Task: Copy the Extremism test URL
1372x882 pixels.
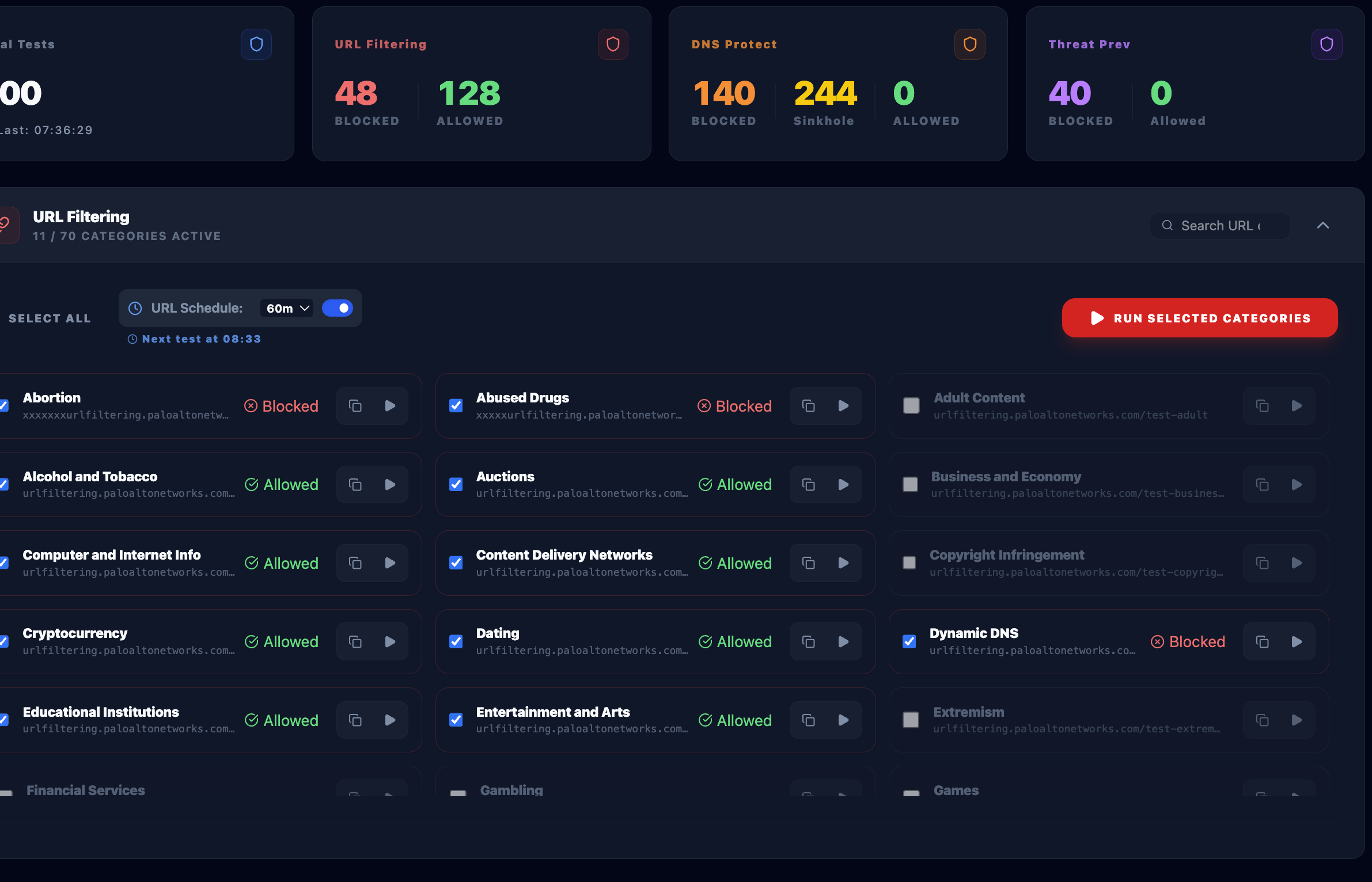Action: tap(1263, 720)
